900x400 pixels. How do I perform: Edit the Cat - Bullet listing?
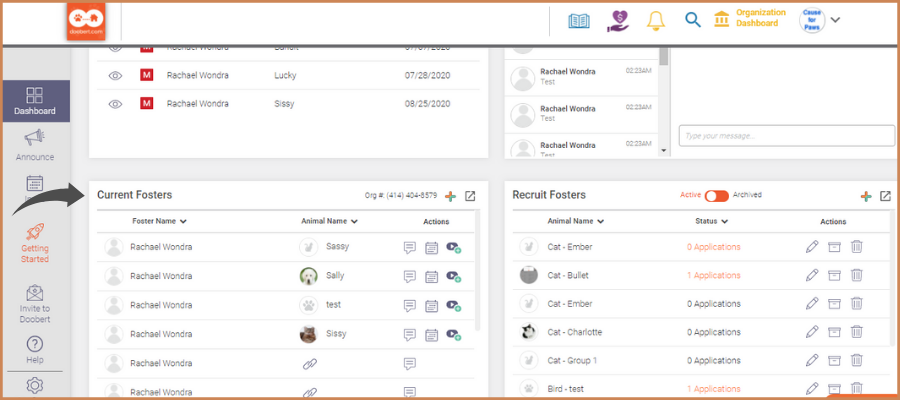pyautogui.click(x=812, y=275)
